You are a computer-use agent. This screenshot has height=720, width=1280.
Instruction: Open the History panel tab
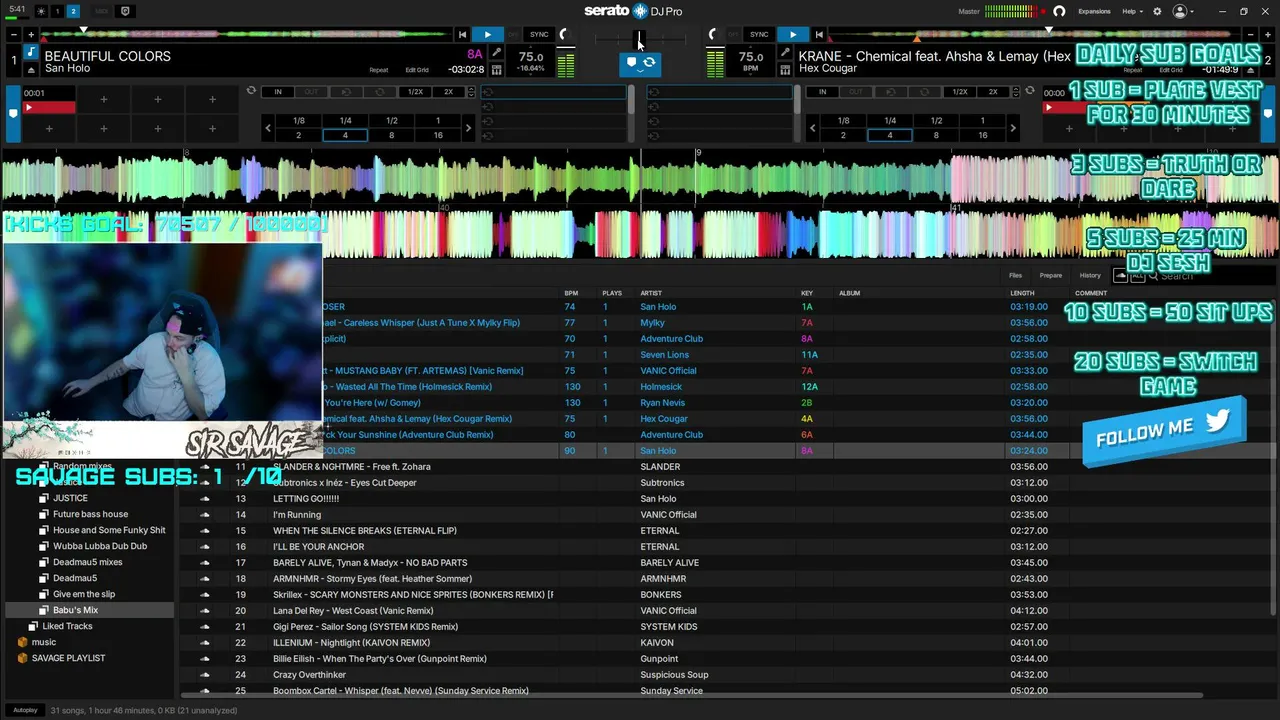(1090, 275)
